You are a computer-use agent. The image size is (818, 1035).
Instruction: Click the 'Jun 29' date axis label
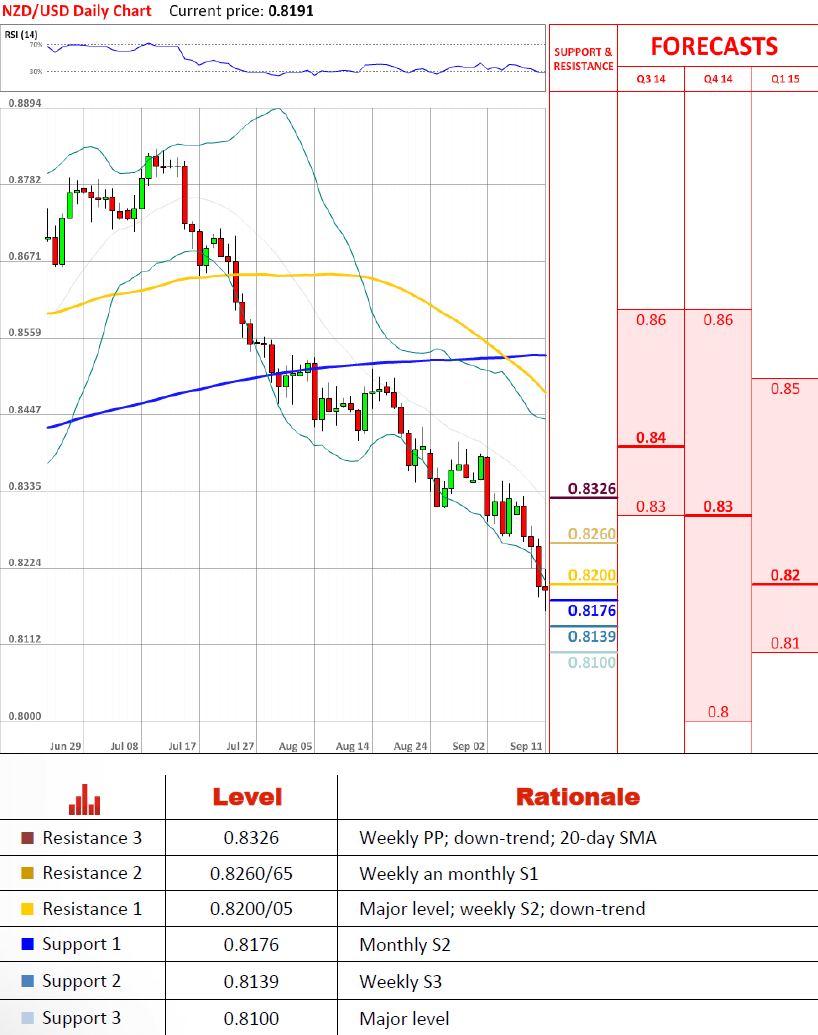point(65,746)
